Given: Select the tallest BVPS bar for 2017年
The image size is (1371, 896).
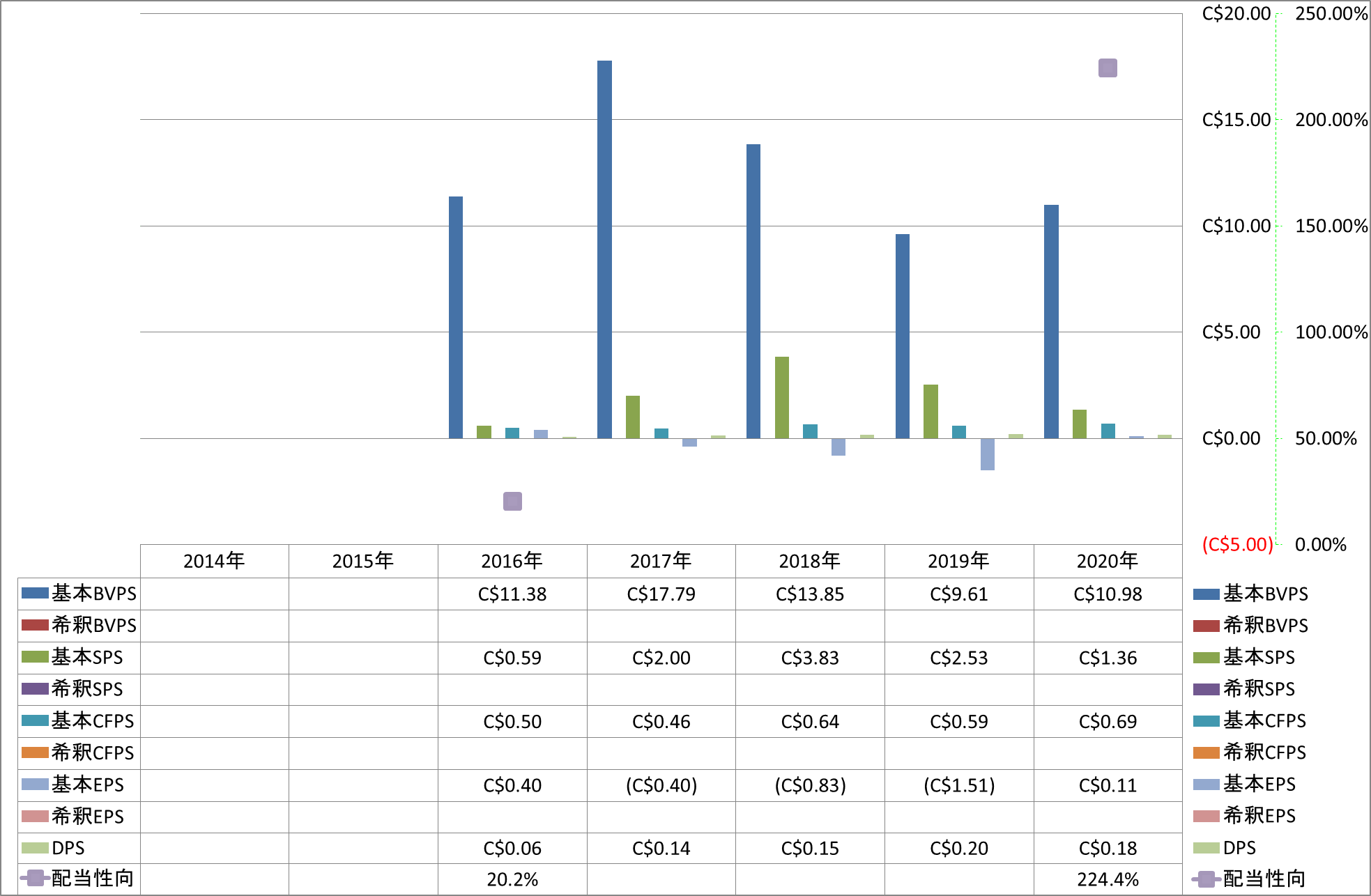Looking at the screenshot, I should point(604,249).
